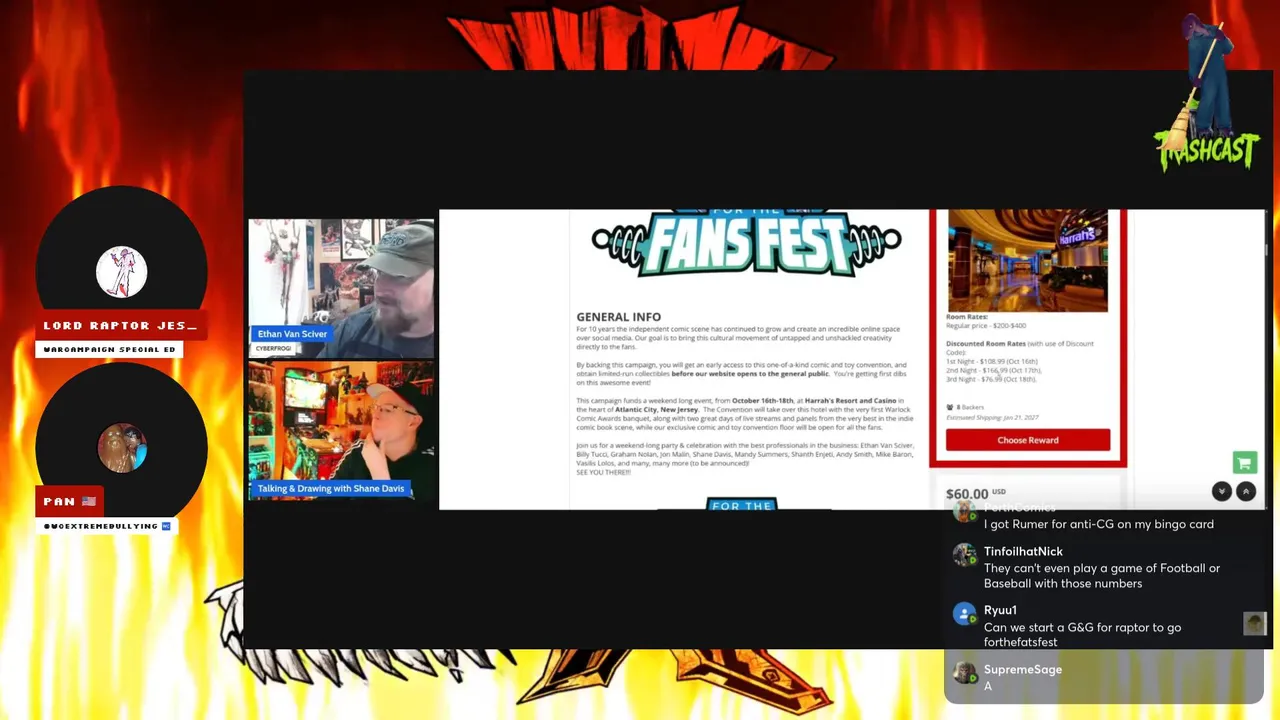Click TinfoilhatNick's chat avatar
Screen dimensions: 1280x720
pos(964,555)
